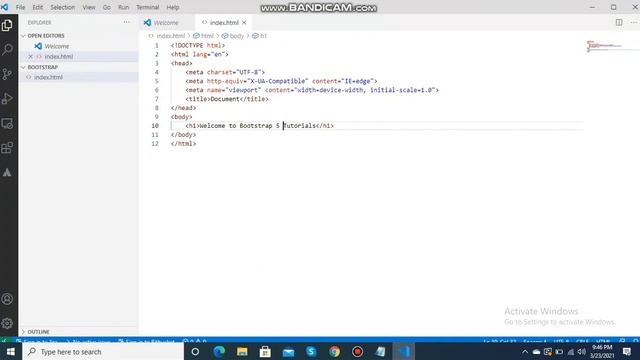Screen dimensions: 640x360
Task: Click the <!DOCTYPE html> line of code
Action: point(198,45)
